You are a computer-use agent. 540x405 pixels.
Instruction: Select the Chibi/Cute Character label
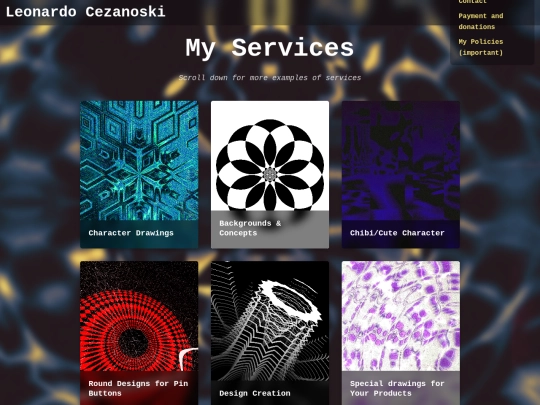coord(397,233)
